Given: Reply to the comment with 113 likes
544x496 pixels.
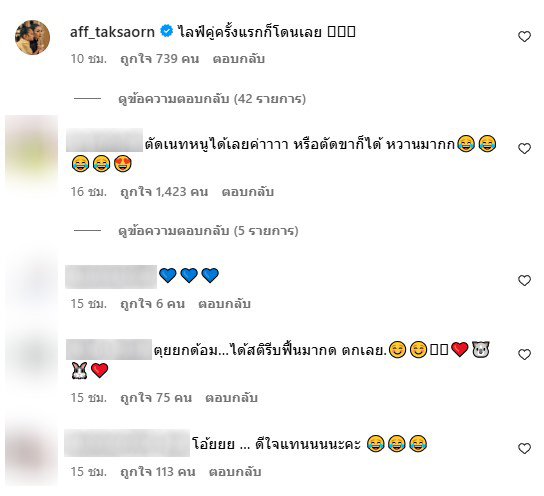Looking at the screenshot, I should click(235, 472).
